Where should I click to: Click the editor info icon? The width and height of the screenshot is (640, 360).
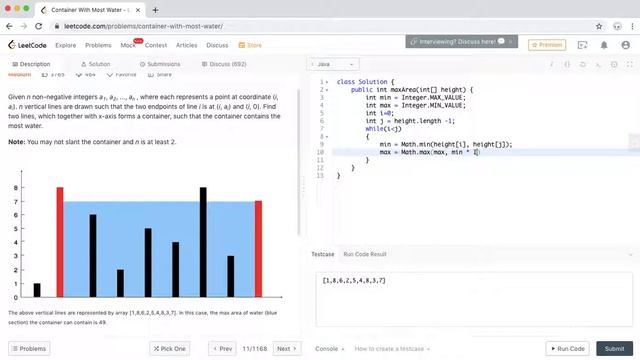click(x=552, y=64)
